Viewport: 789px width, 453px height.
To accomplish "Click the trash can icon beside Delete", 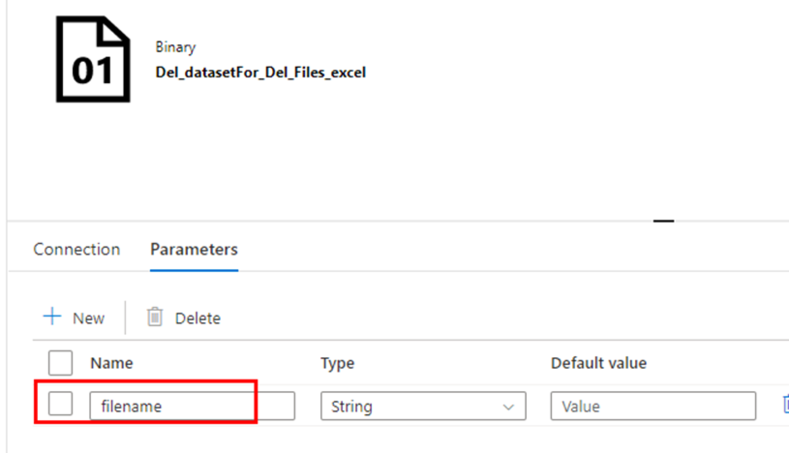I will 154,317.
